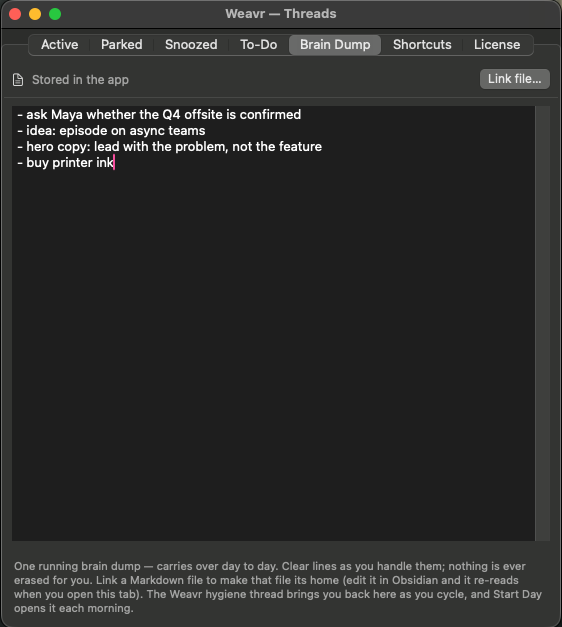
Task: Click the green zoom window button
Action: point(55,14)
